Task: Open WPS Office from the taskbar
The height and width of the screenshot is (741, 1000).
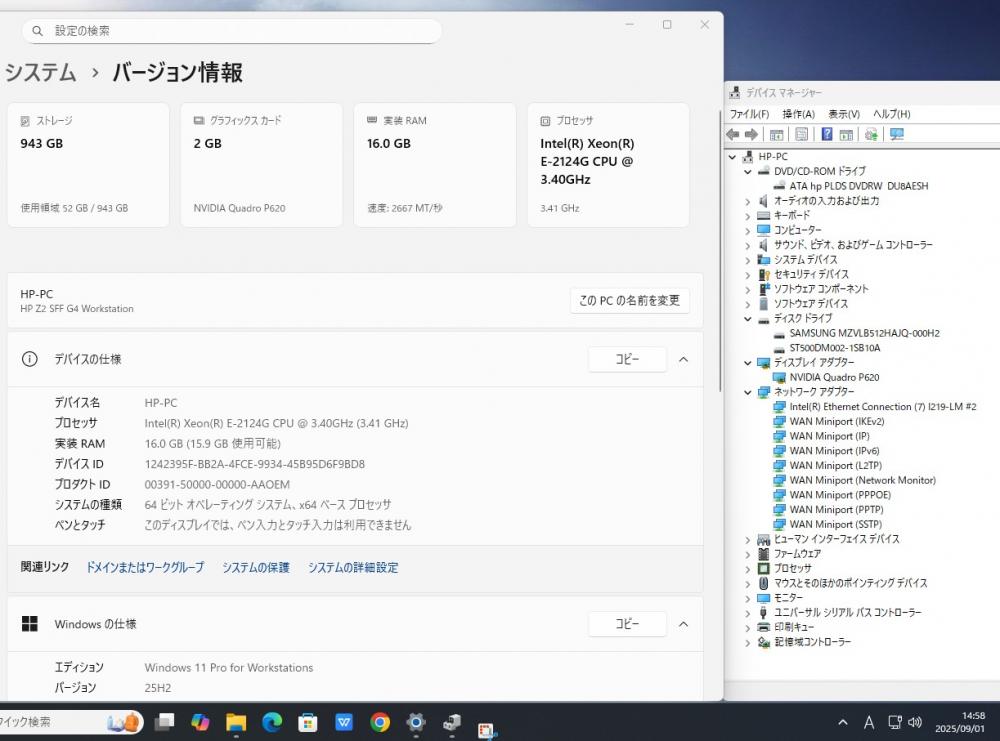Action: (344, 722)
